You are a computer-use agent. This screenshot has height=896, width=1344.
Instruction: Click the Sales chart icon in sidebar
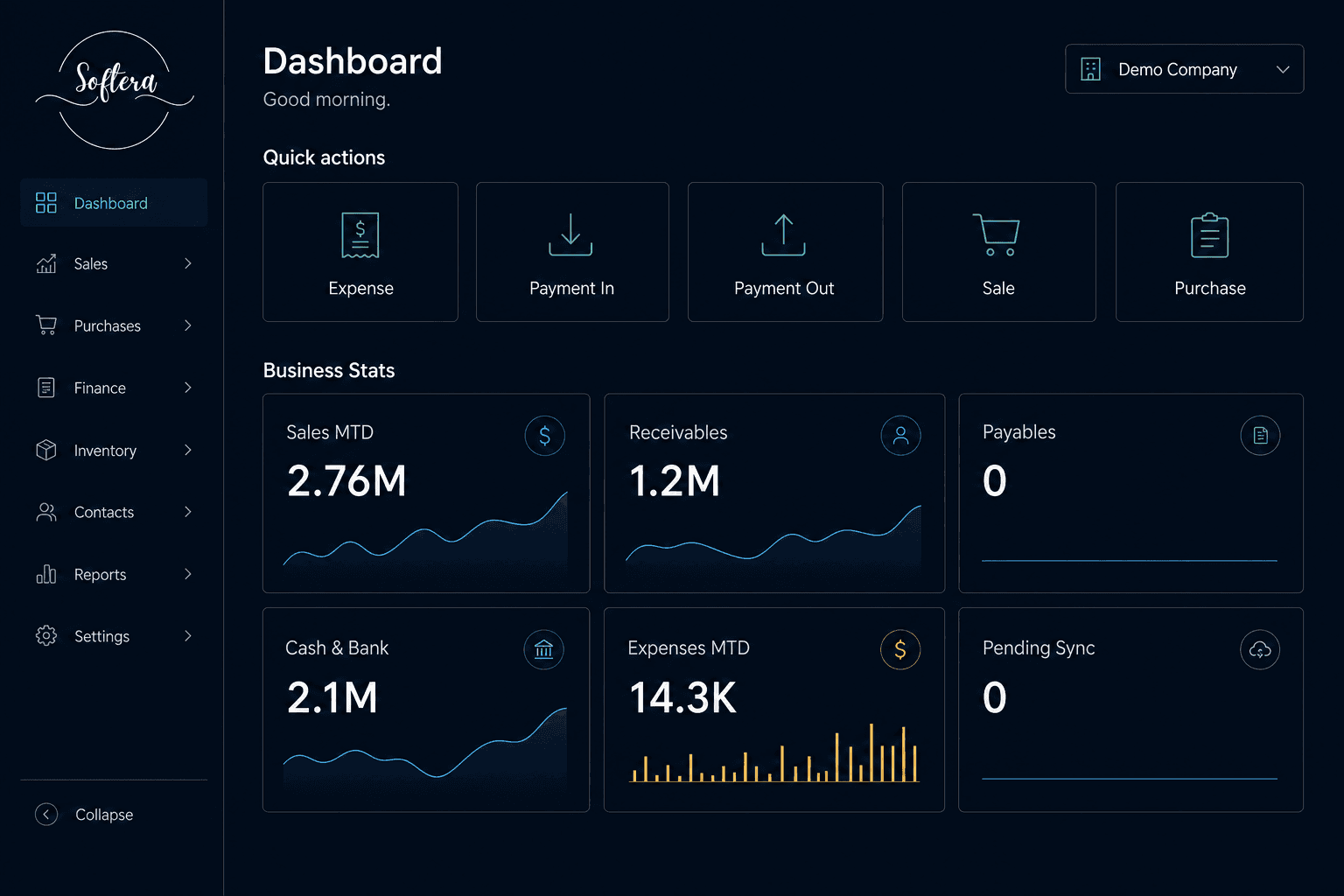(x=46, y=263)
